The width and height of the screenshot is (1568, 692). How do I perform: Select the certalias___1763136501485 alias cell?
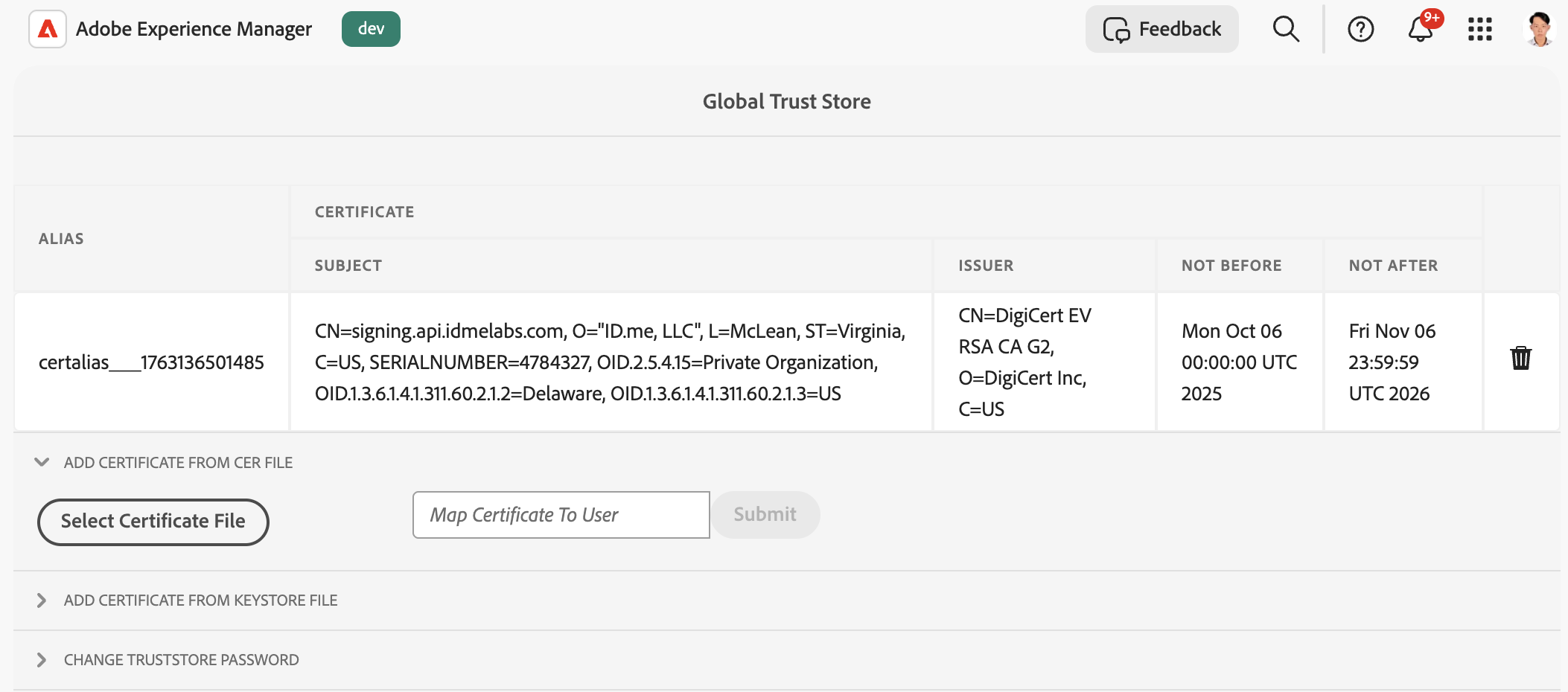[x=151, y=362]
